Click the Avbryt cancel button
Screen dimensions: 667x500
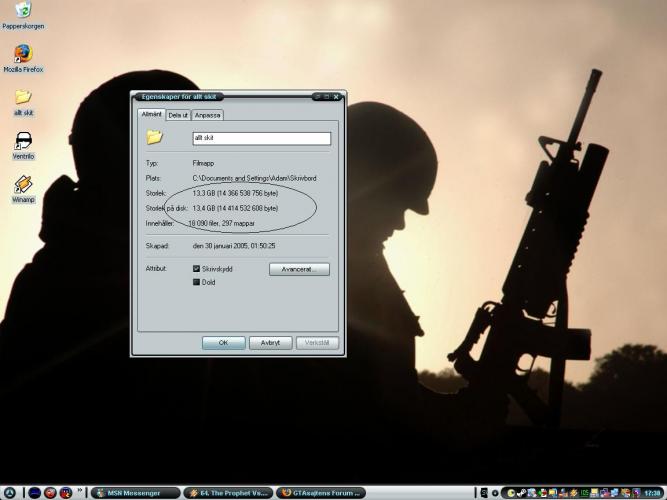tap(270, 343)
